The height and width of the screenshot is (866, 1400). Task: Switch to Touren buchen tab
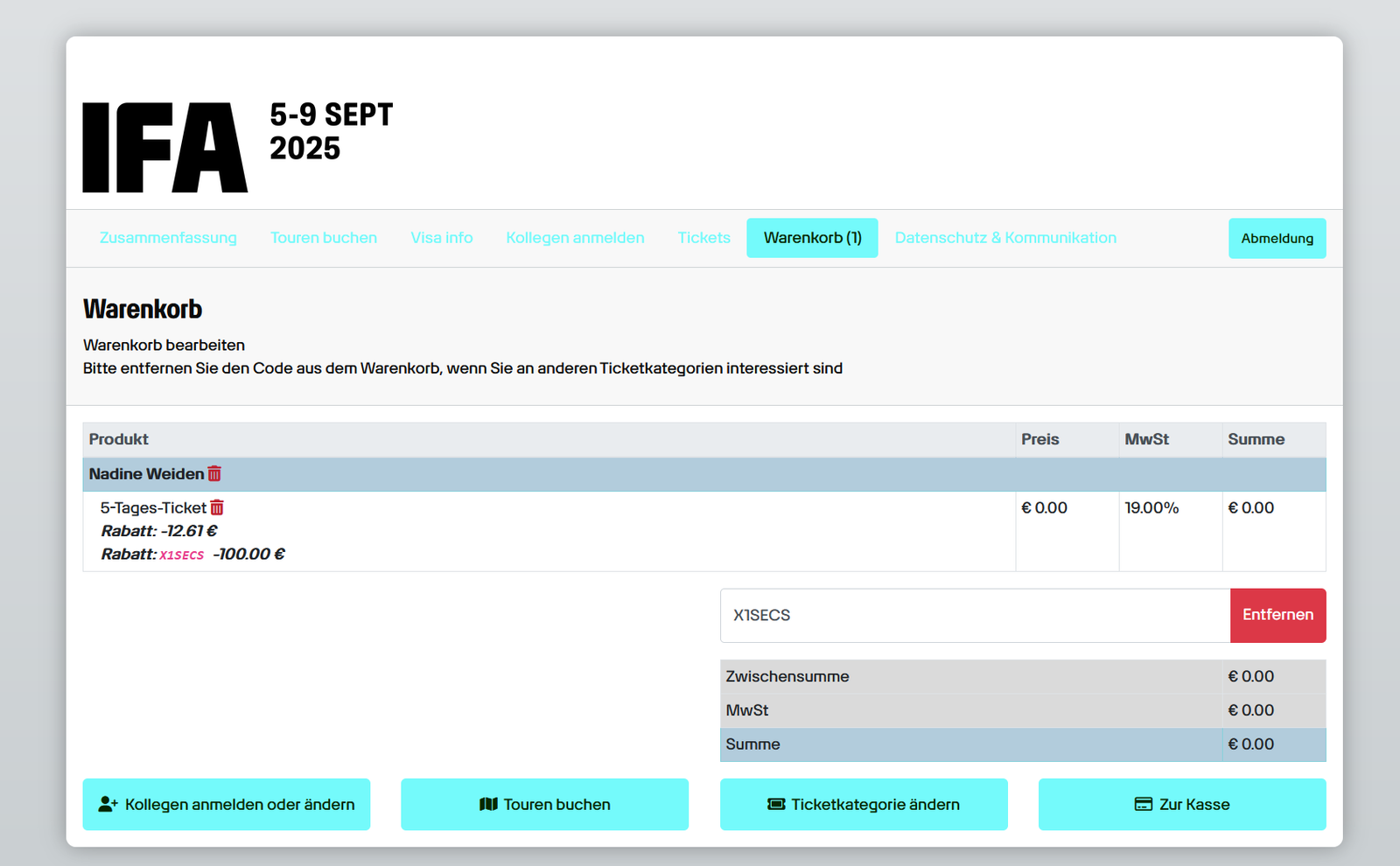[x=324, y=238]
